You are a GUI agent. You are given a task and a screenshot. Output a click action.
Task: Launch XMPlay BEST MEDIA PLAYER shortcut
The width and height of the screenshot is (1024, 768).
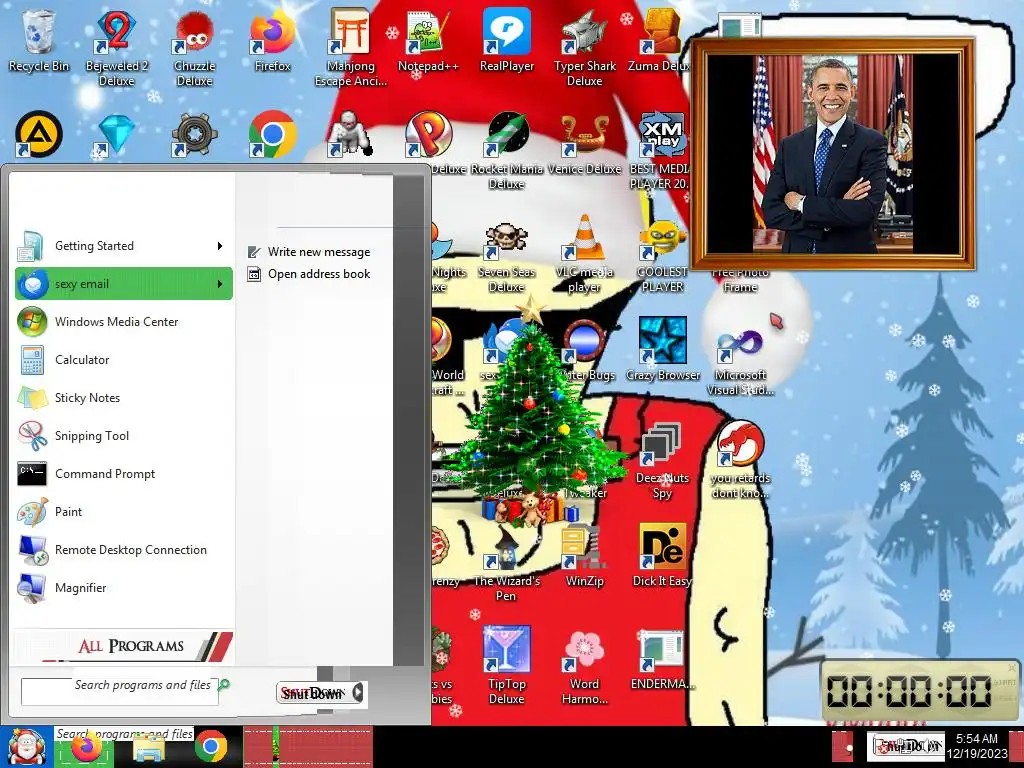click(x=661, y=152)
